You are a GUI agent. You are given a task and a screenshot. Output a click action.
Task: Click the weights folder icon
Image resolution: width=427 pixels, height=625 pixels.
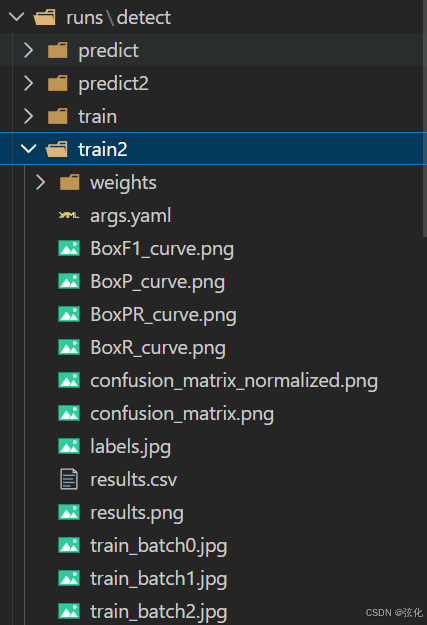click(x=69, y=183)
